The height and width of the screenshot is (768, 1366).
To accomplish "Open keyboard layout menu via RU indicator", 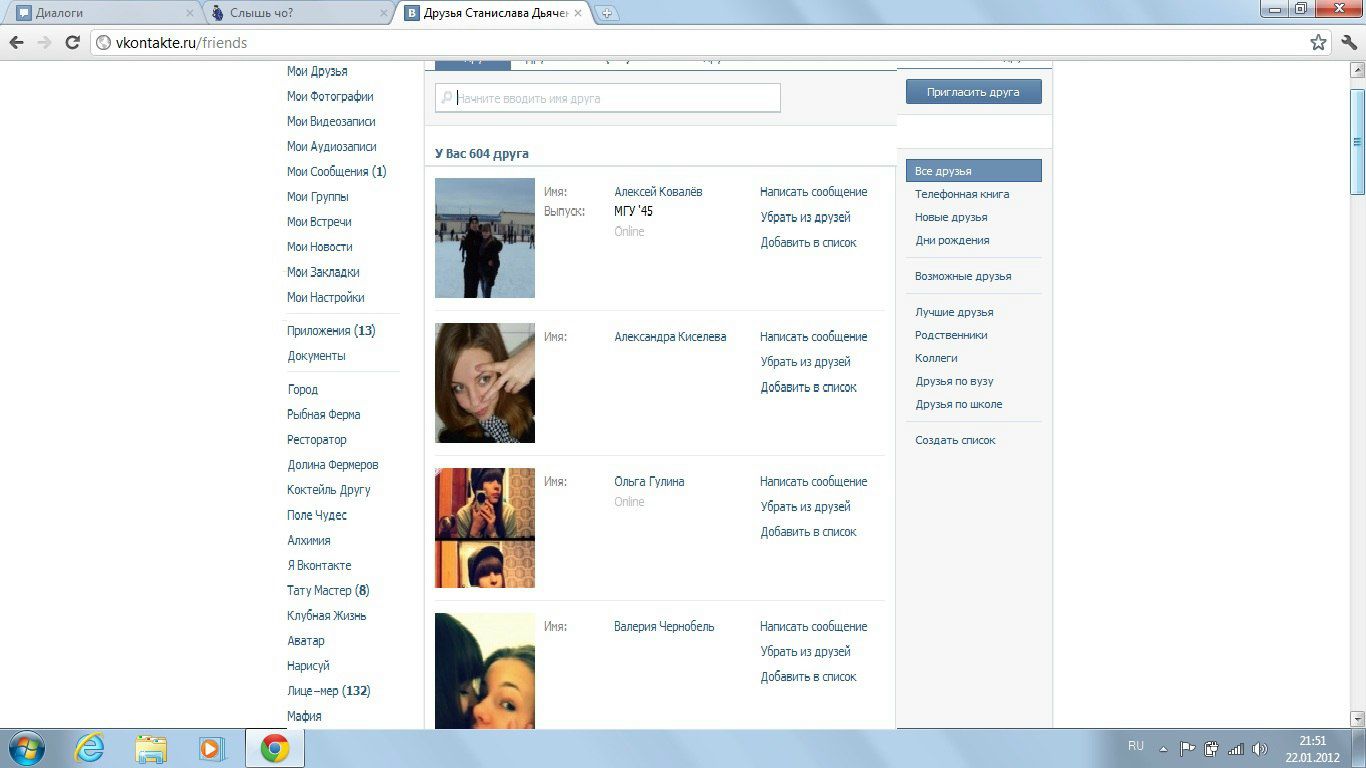I will coord(1135,746).
